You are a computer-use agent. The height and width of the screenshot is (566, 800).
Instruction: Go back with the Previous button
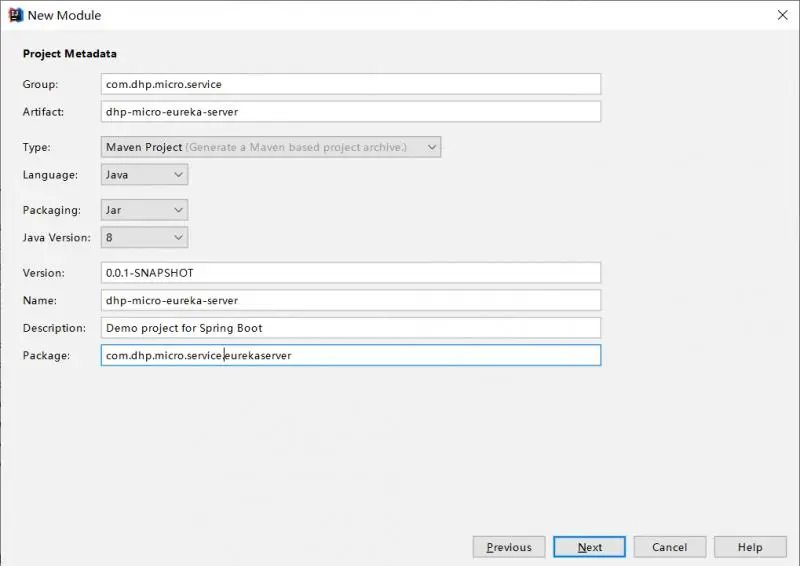[x=509, y=547]
